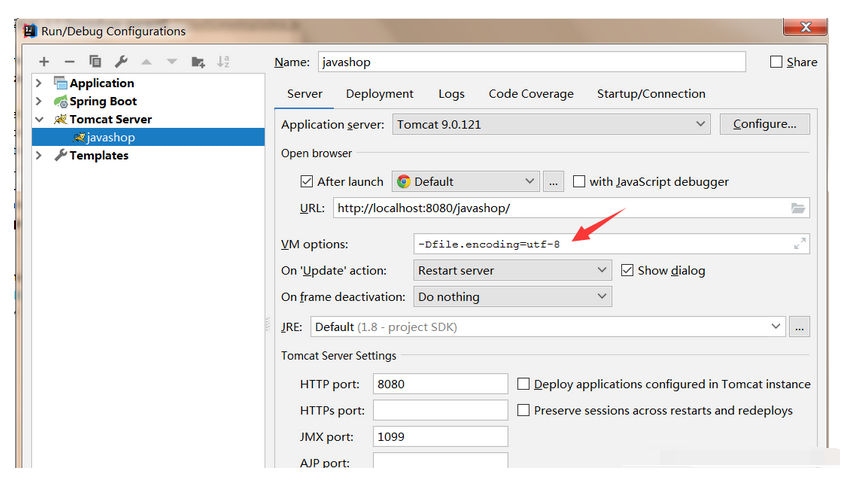Switch to the Deployment tab
846x487 pixels.
click(x=379, y=94)
